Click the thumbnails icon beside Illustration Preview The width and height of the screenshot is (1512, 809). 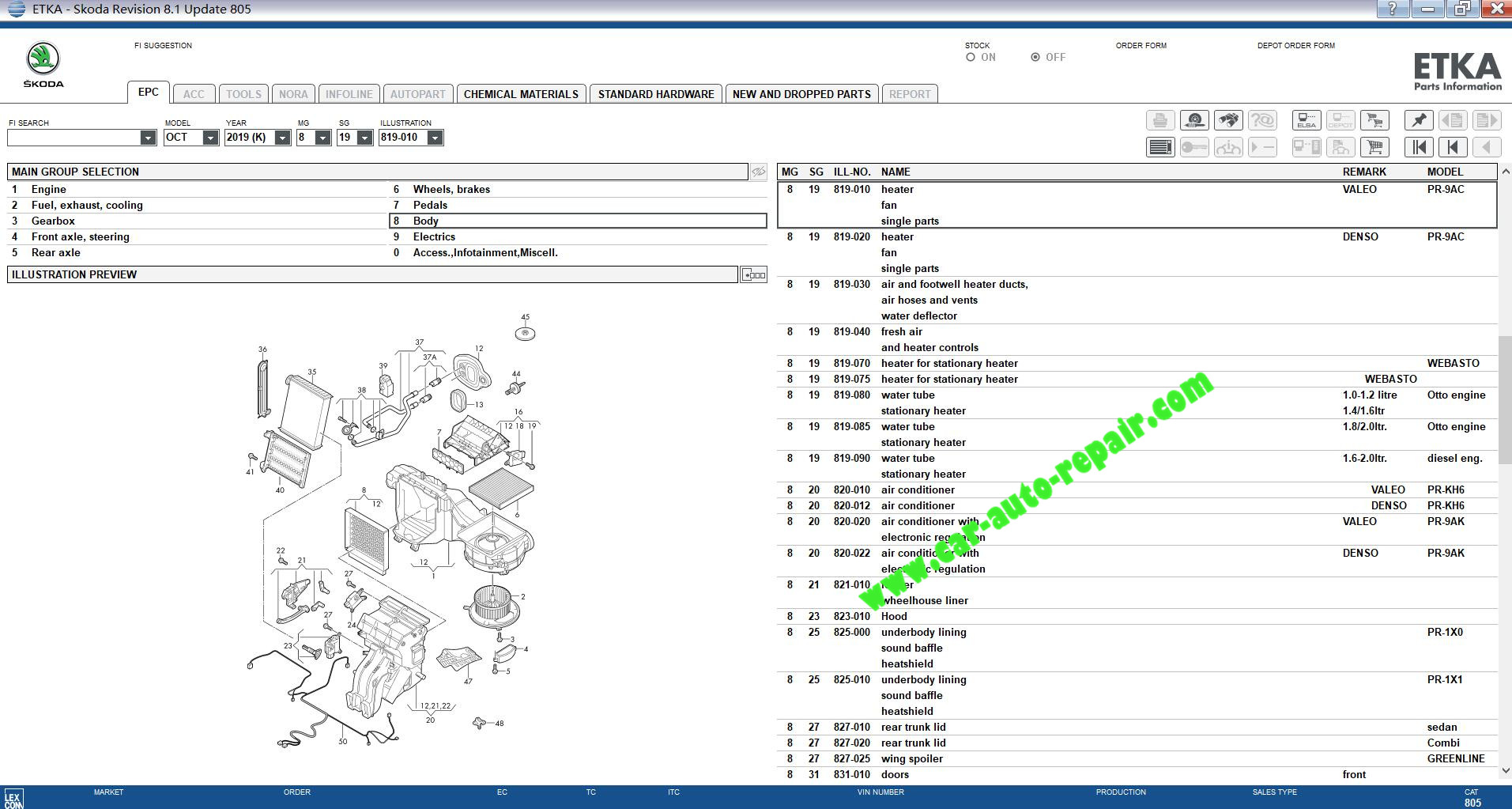point(753,274)
